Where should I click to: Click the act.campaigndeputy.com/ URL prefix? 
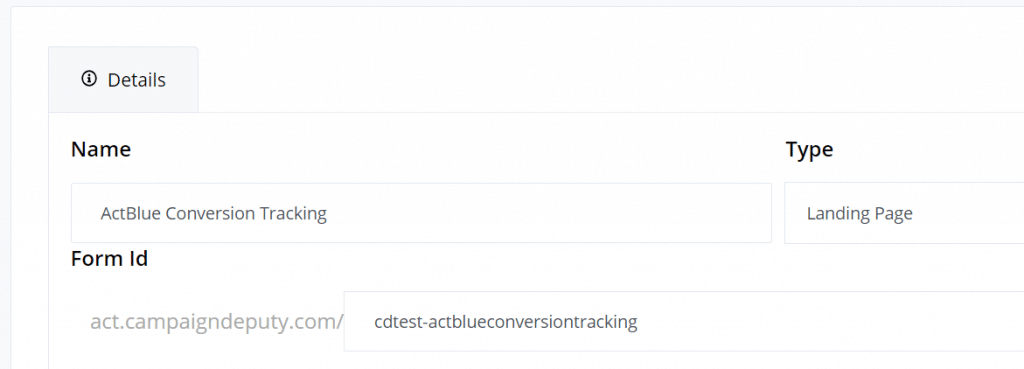(x=217, y=322)
